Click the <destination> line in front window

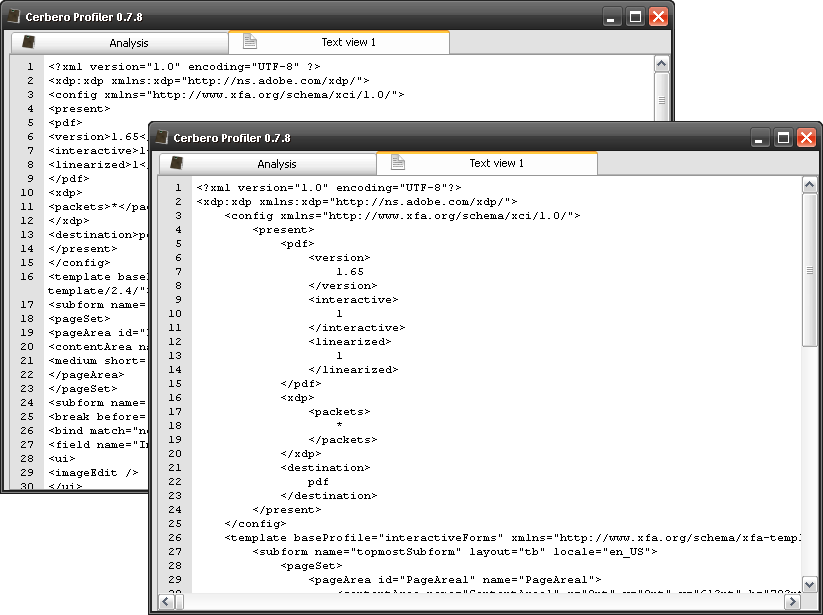point(325,468)
